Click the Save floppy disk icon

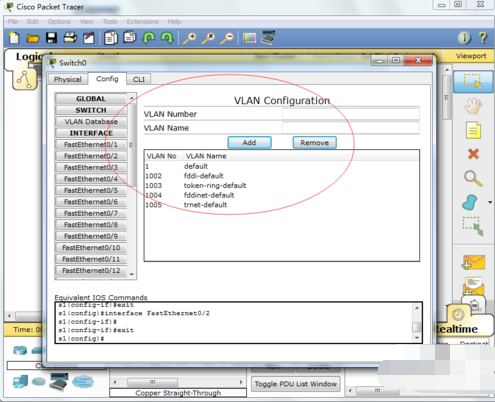[x=51, y=38]
